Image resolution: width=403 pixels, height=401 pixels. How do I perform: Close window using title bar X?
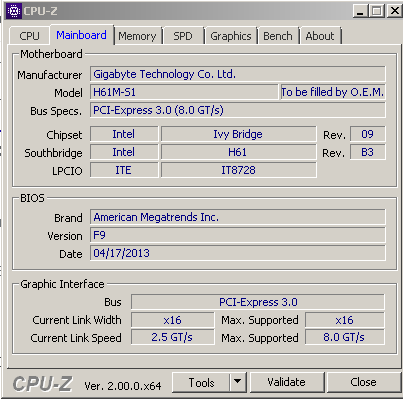point(395,11)
